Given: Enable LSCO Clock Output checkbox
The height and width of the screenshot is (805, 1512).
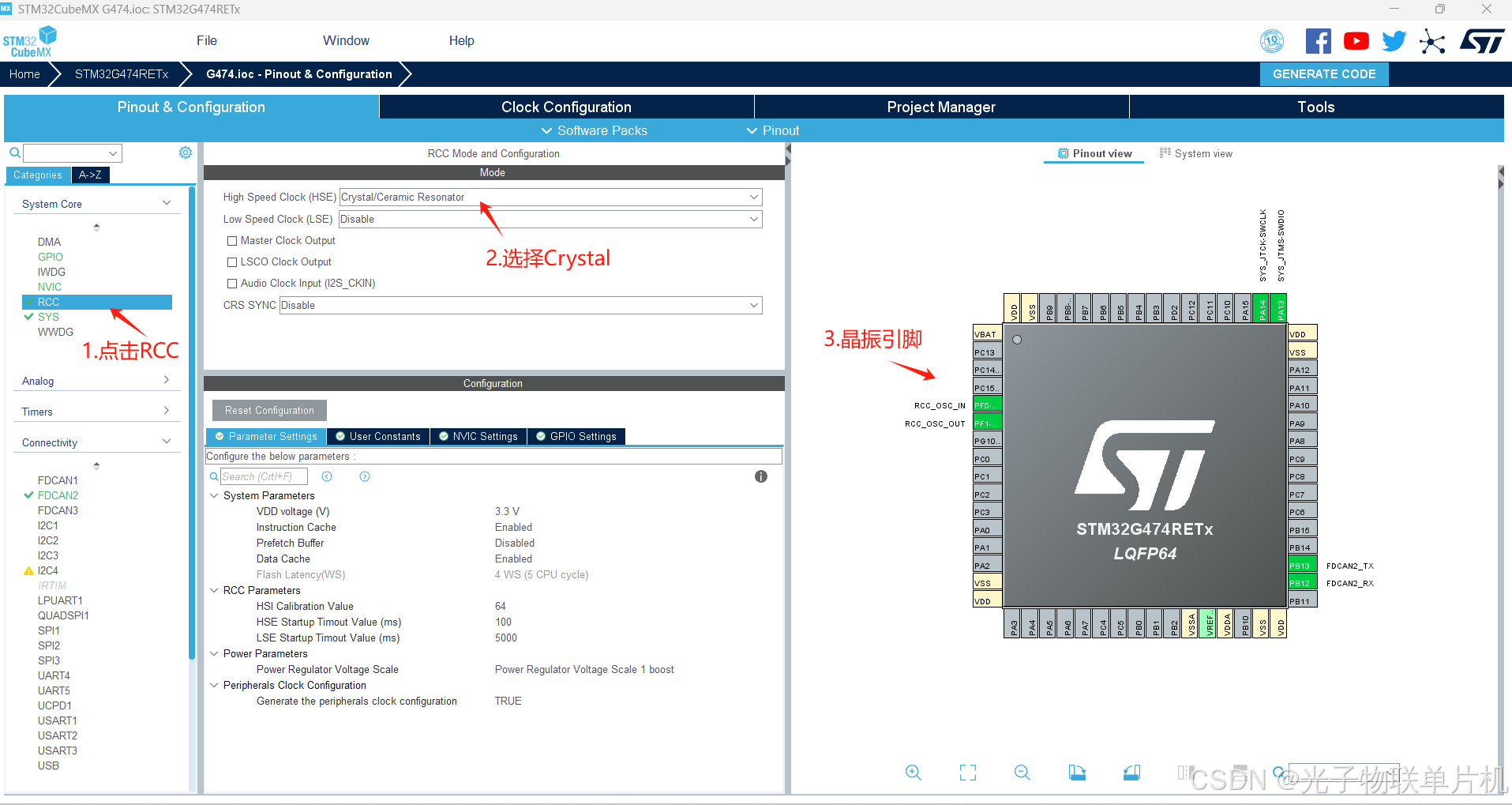Looking at the screenshot, I should coord(232,262).
